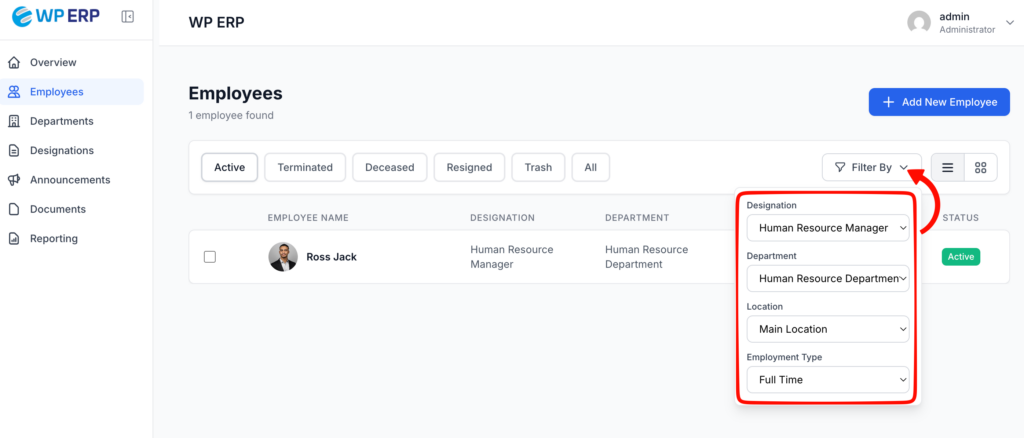Open Designations in the sidebar
Viewport: 1024px width, 438px height.
pos(61,150)
